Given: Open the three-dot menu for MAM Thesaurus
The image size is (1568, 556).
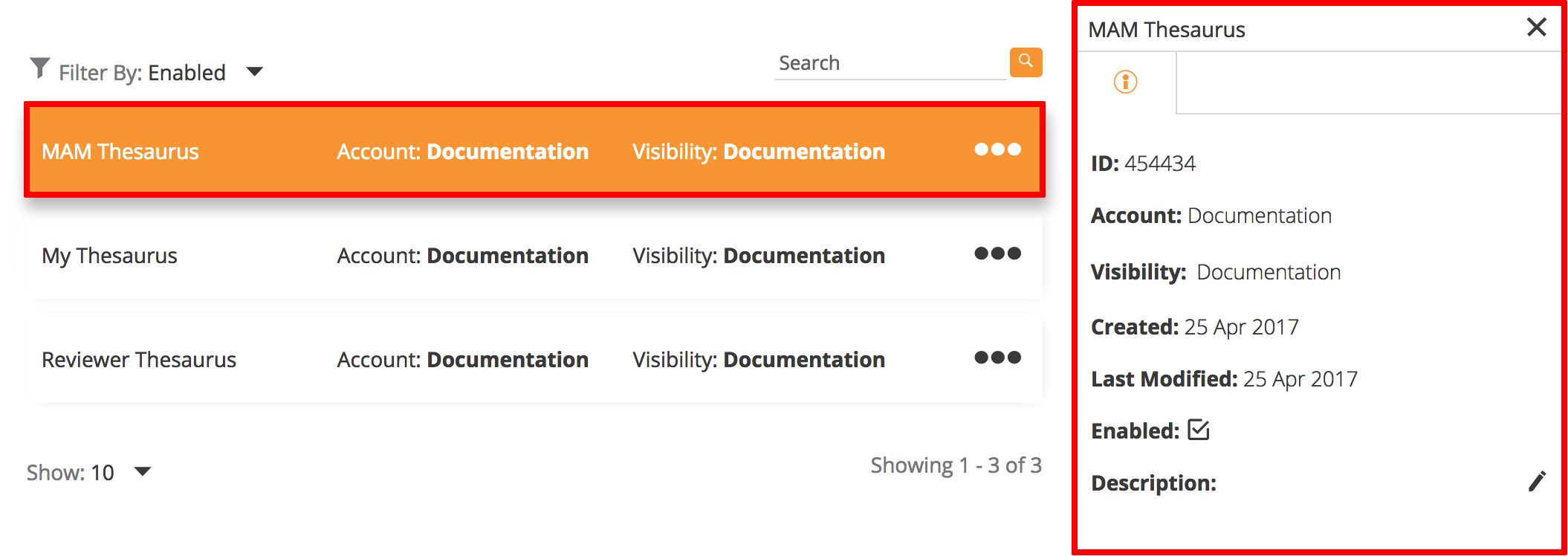Looking at the screenshot, I should (997, 149).
